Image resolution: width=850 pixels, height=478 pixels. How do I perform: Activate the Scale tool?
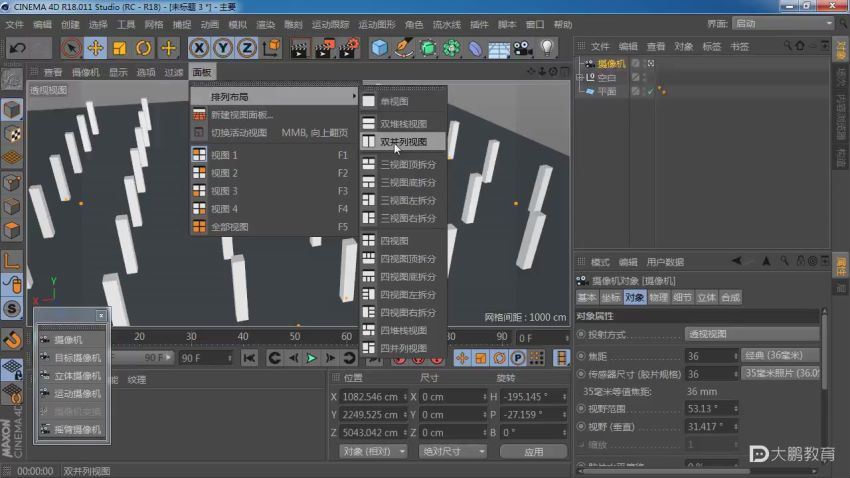[119, 48]
